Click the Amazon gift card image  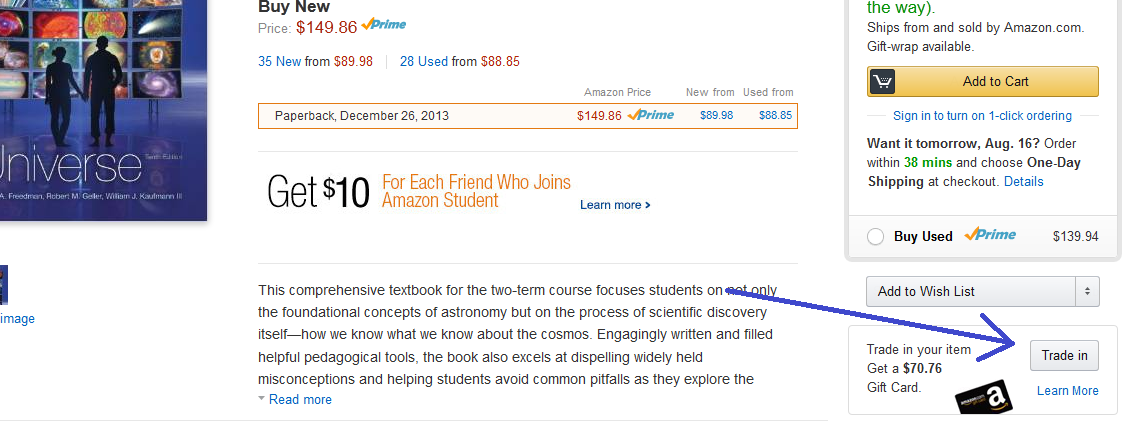click(984, 399)
